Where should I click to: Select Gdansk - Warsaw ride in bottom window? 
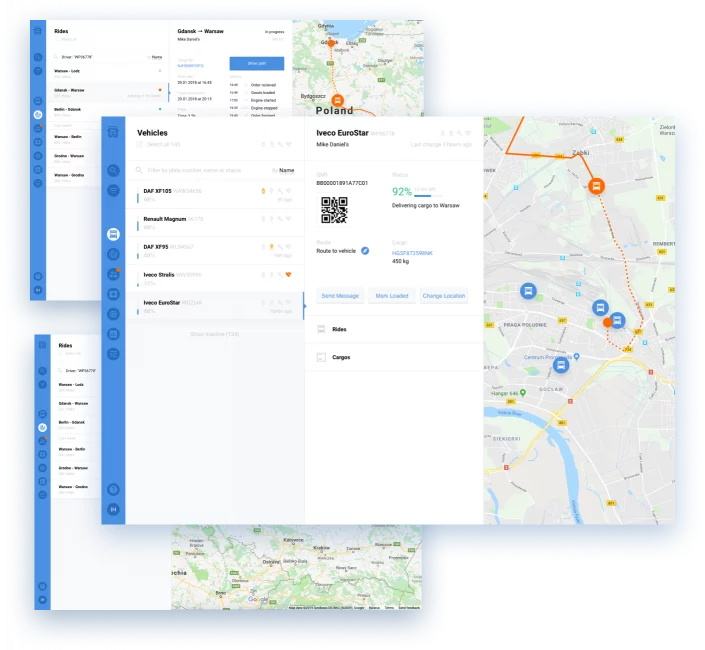coord(76,405)
